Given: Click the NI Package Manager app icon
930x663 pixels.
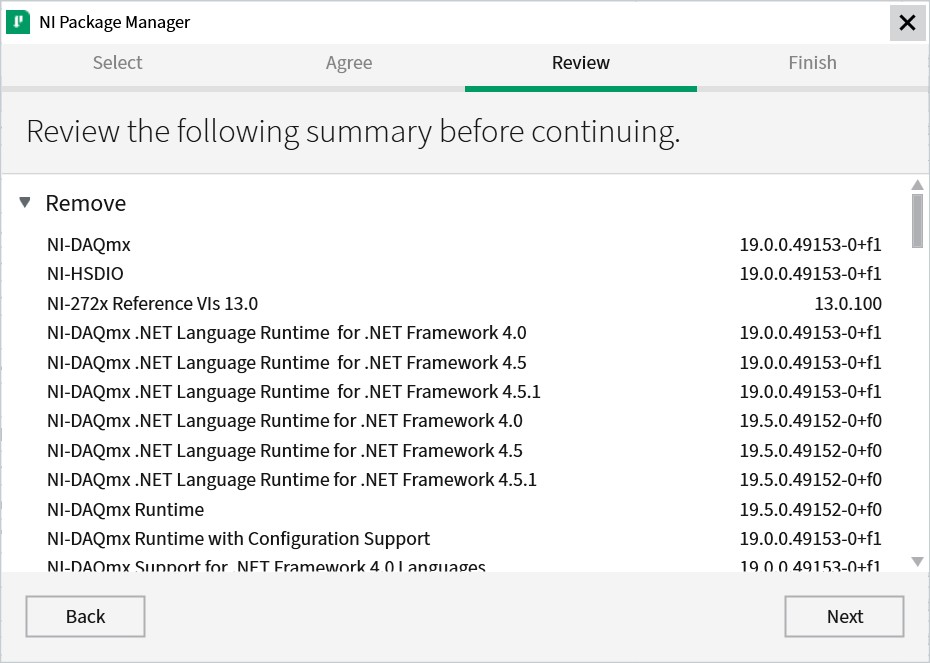Looking at the screenshot, I should coord(18,22).
